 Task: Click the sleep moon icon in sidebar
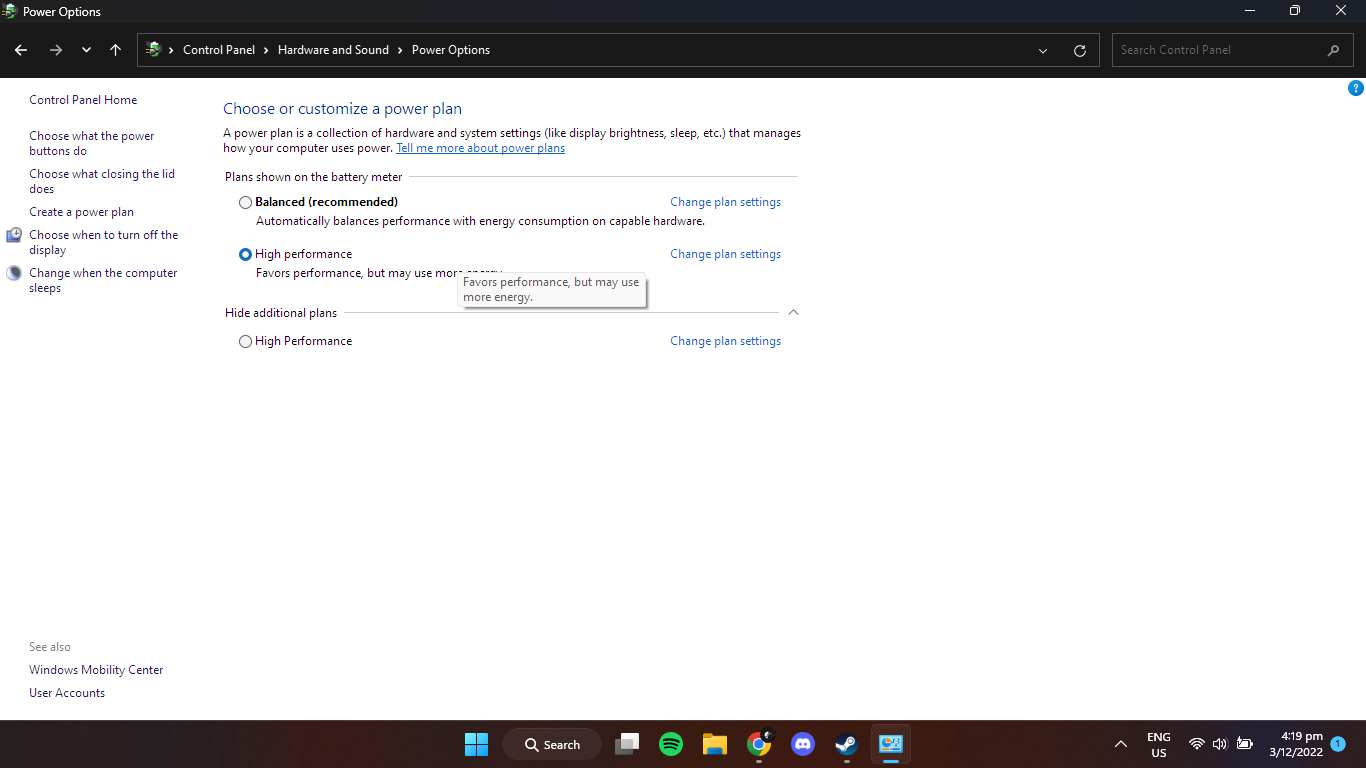(x=14, y=273)
